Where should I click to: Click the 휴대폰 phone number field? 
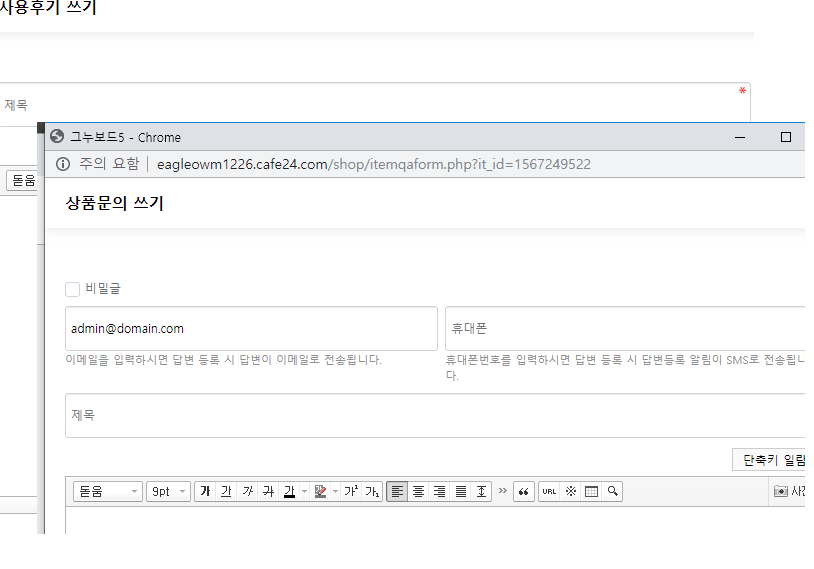click(x=625, y=328)
